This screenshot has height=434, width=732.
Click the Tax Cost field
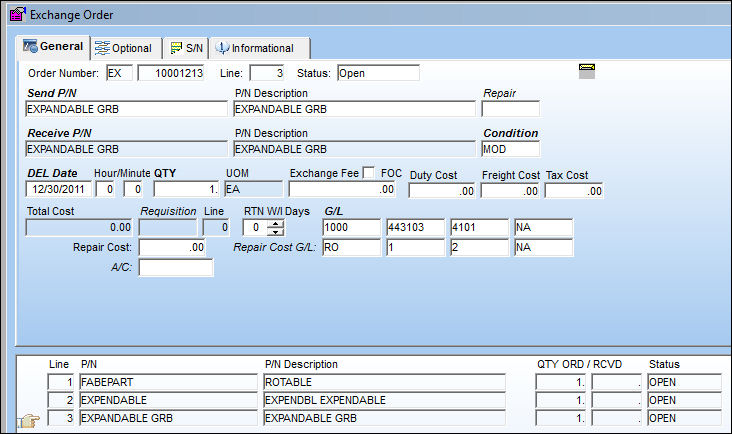[574, 191]
